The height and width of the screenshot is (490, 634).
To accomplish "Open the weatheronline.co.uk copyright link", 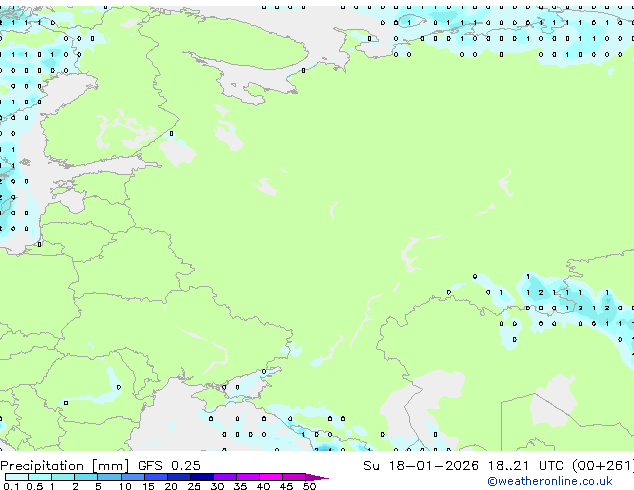I will pos(550,481).
